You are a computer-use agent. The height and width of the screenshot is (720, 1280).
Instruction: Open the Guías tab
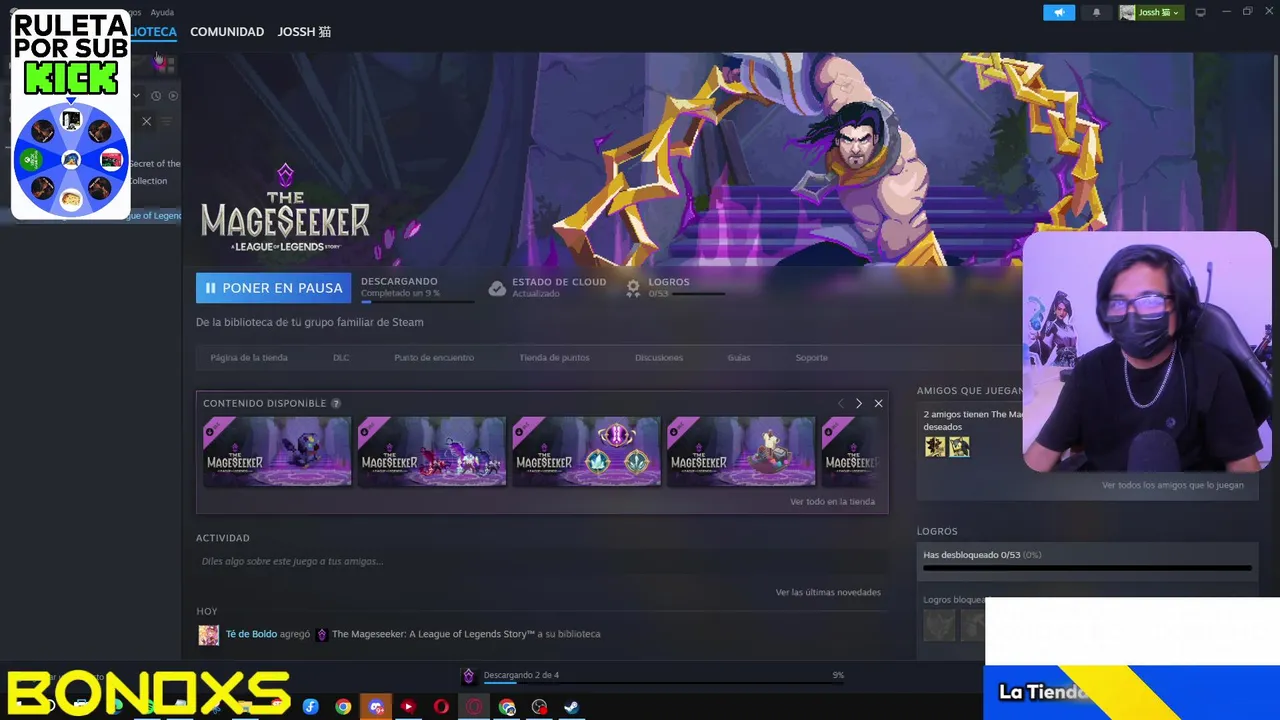[739, 357]
